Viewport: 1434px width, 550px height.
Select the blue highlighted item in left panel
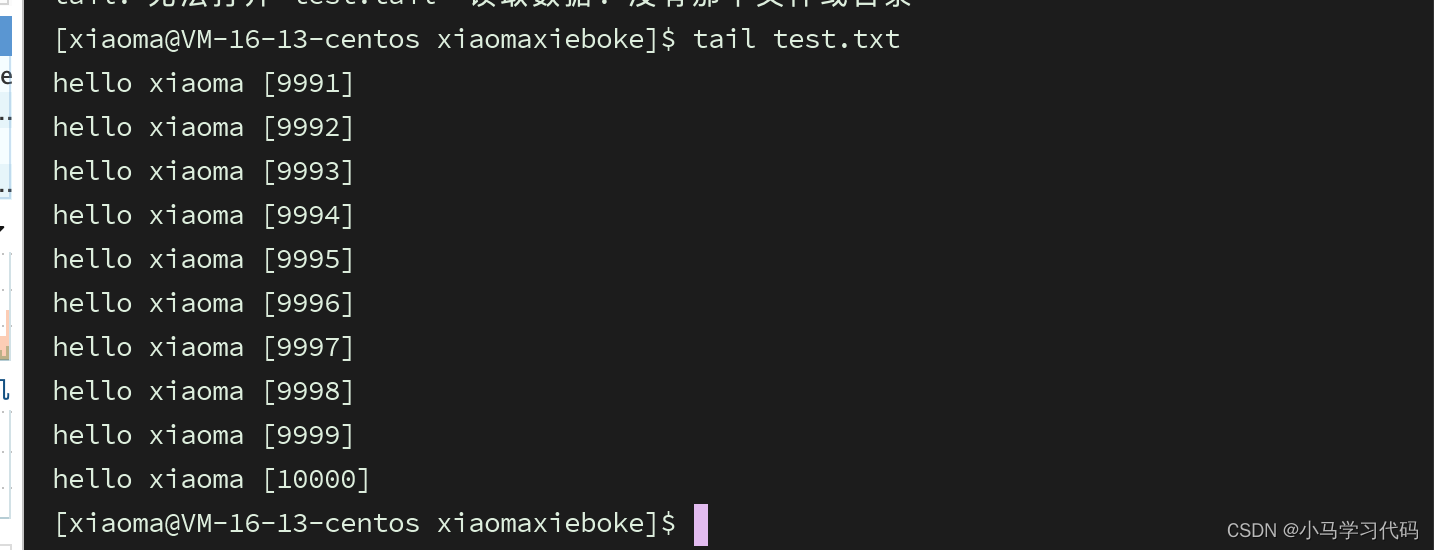(x=5, y=37)
